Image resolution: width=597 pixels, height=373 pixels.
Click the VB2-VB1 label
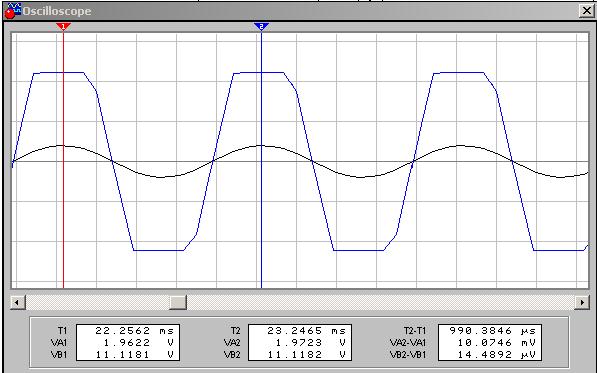408,355
